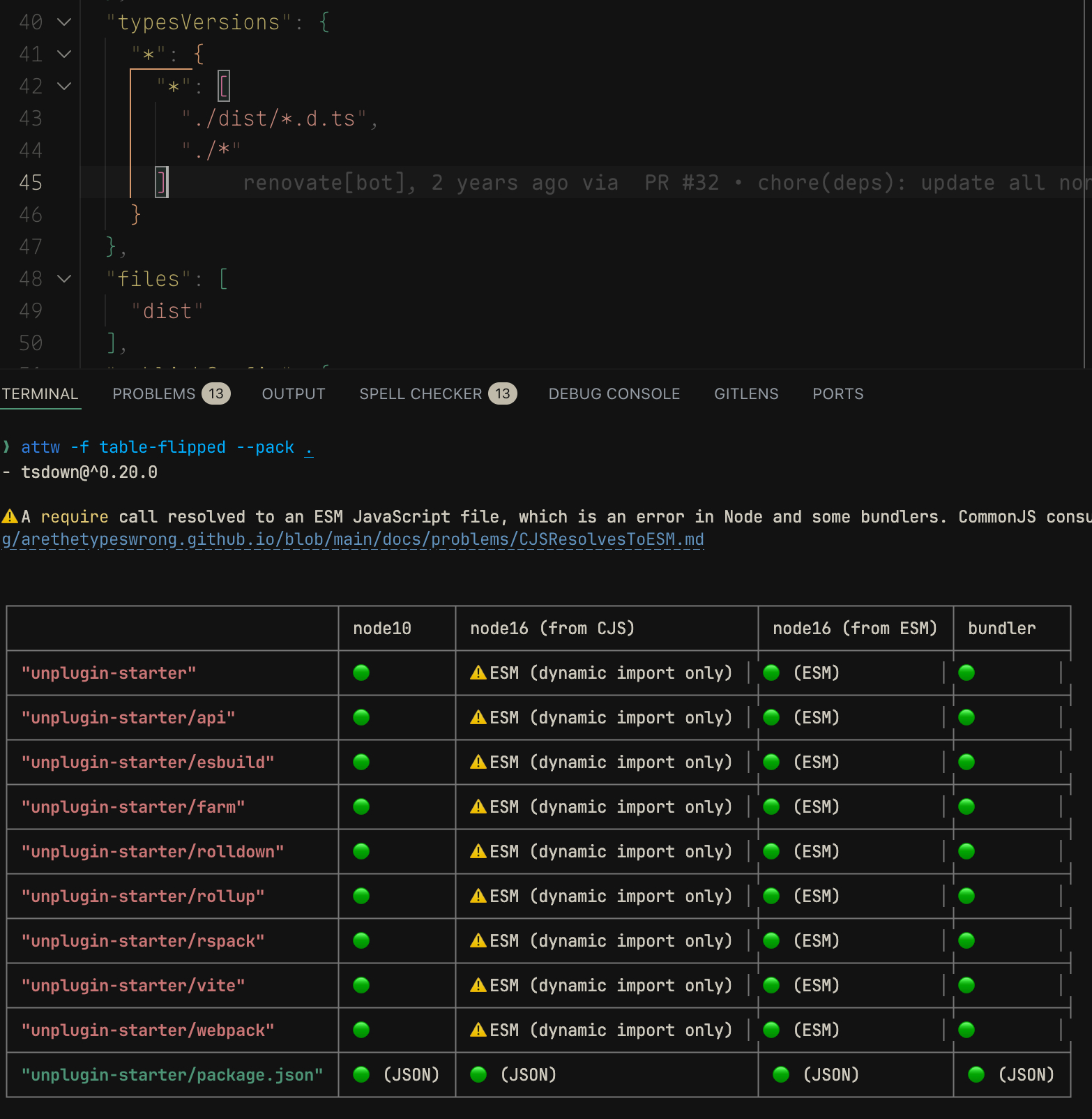Screen dimensions: 1092x1119
Task: Click bundler green dot for unplugin-starter/webpack row
Action: pyautogui.click(x=966, y=1030)
